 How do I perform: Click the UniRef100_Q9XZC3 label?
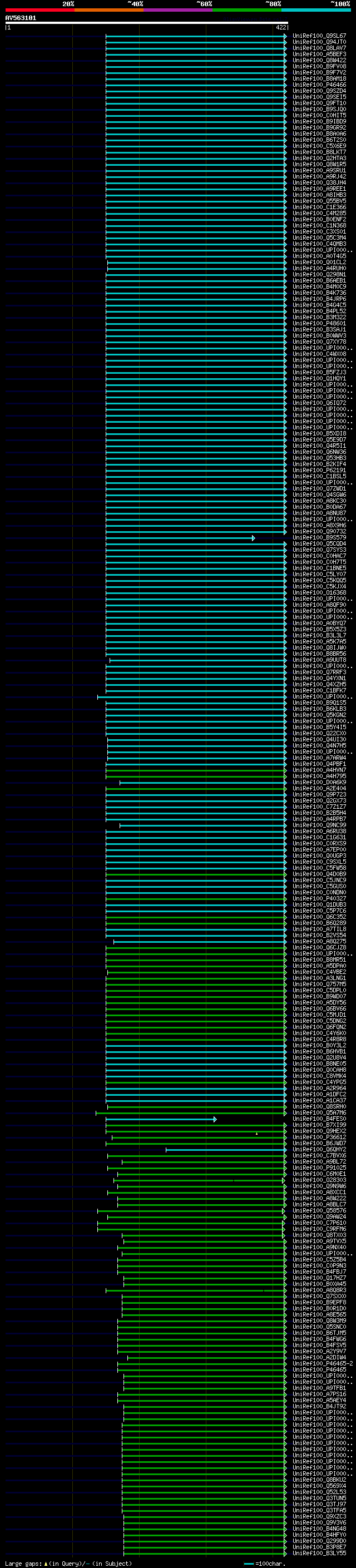click(319, 1516)
